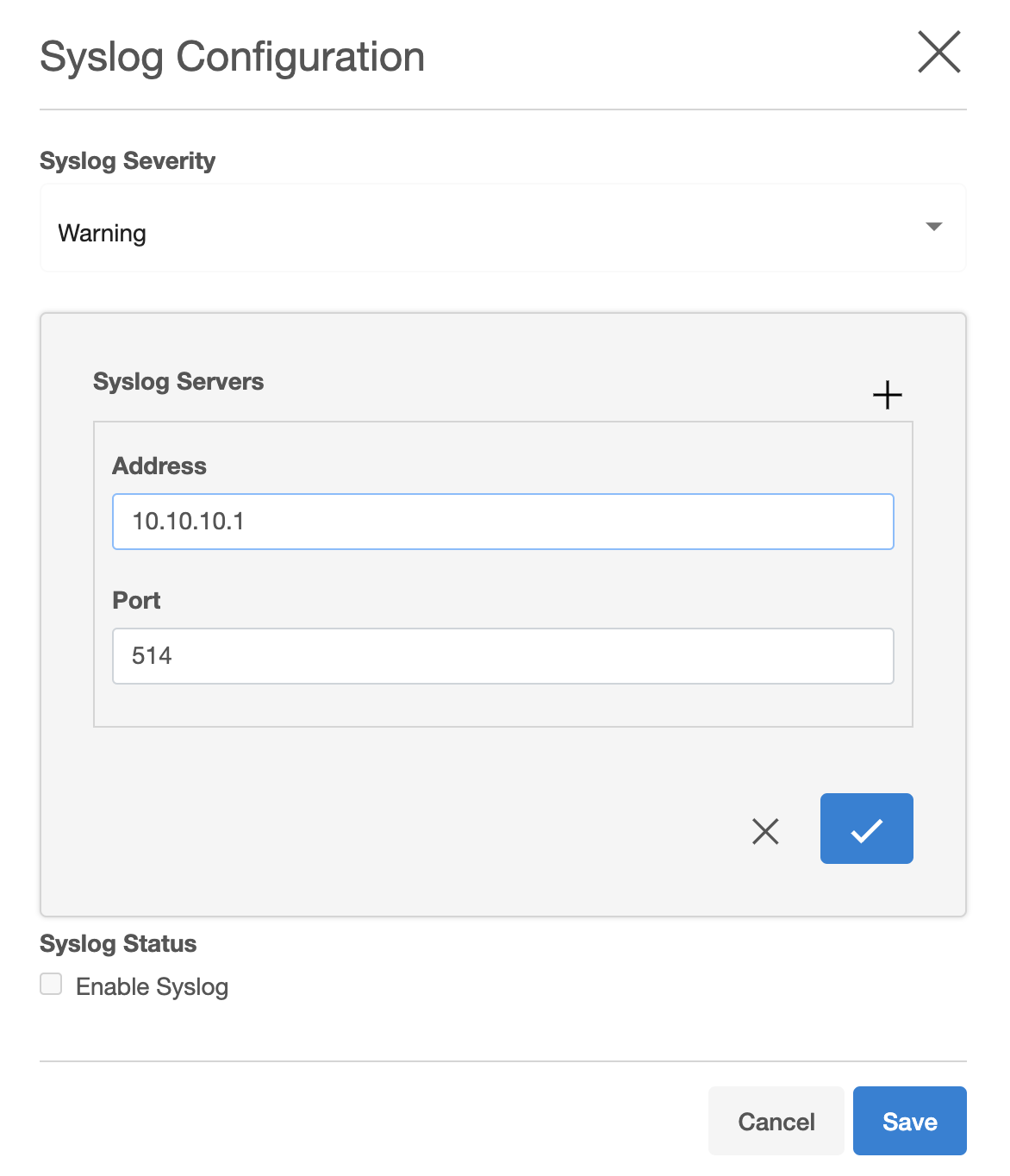Place cursor on the 514 port value
Viewport: 1010px width, 1176px height.
152,656
